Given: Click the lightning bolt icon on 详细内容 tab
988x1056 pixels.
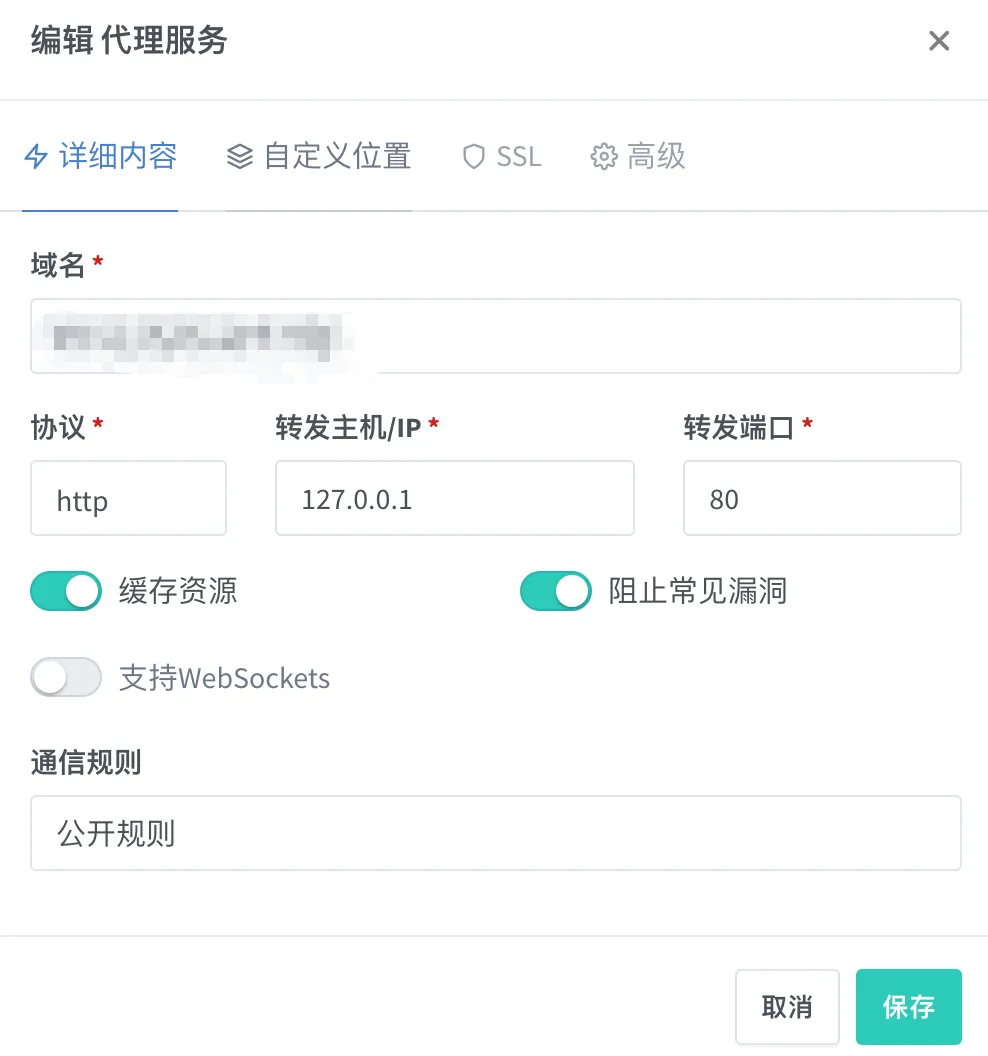Looking at the screenshot, I should click(36, 158).
